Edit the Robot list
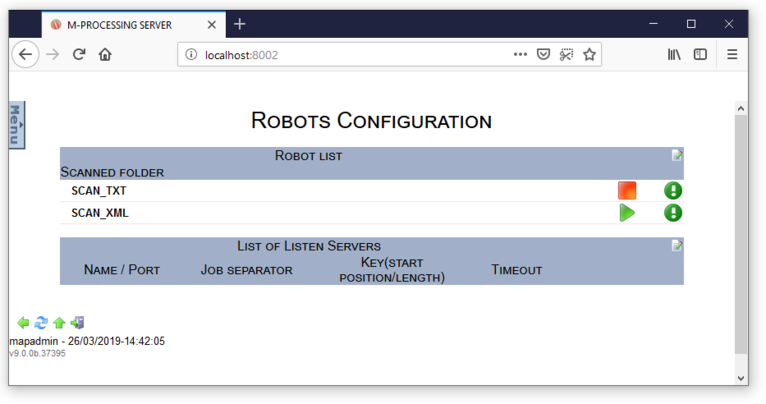Screen dimensions: 766x404 [677, 155]
